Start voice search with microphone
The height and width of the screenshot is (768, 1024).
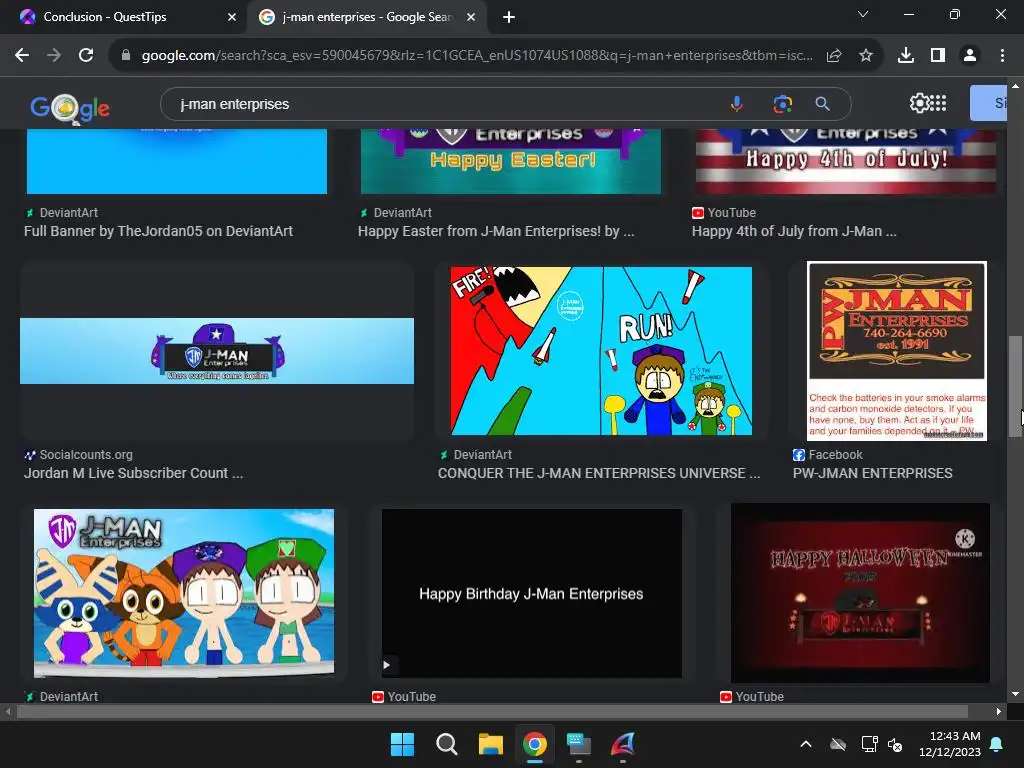pos(737,104)
